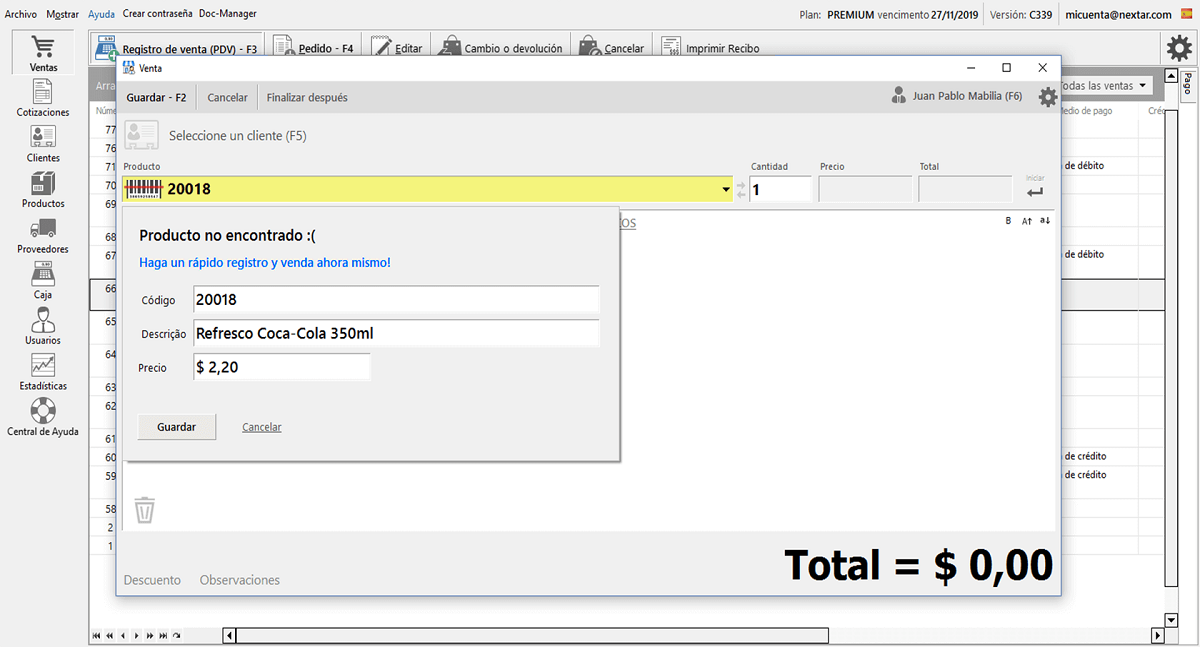The image size is (1200, 647).
Task: Toggle ascending sort with the At icon
Action: point(1026,222)
